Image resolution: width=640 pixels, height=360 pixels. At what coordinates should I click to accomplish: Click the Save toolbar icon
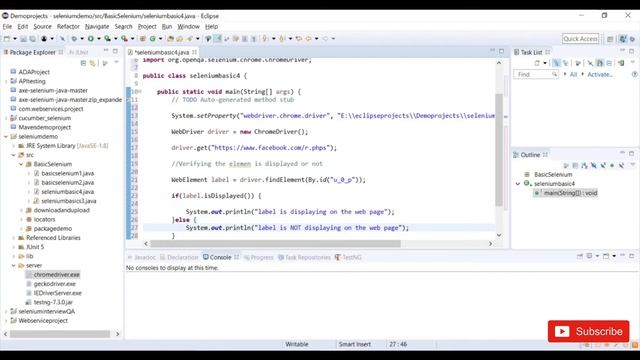point(23,39)
